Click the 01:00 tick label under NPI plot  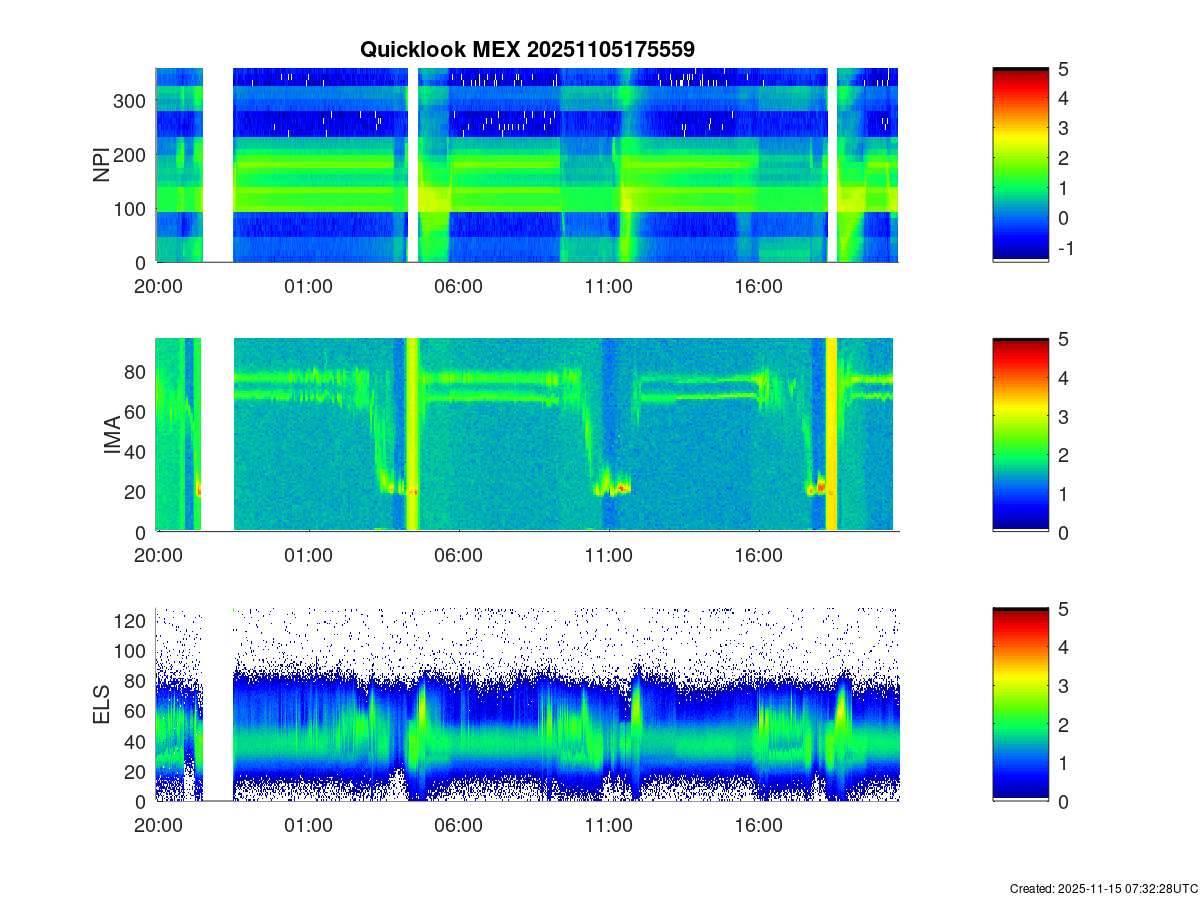tap(308, 286)
